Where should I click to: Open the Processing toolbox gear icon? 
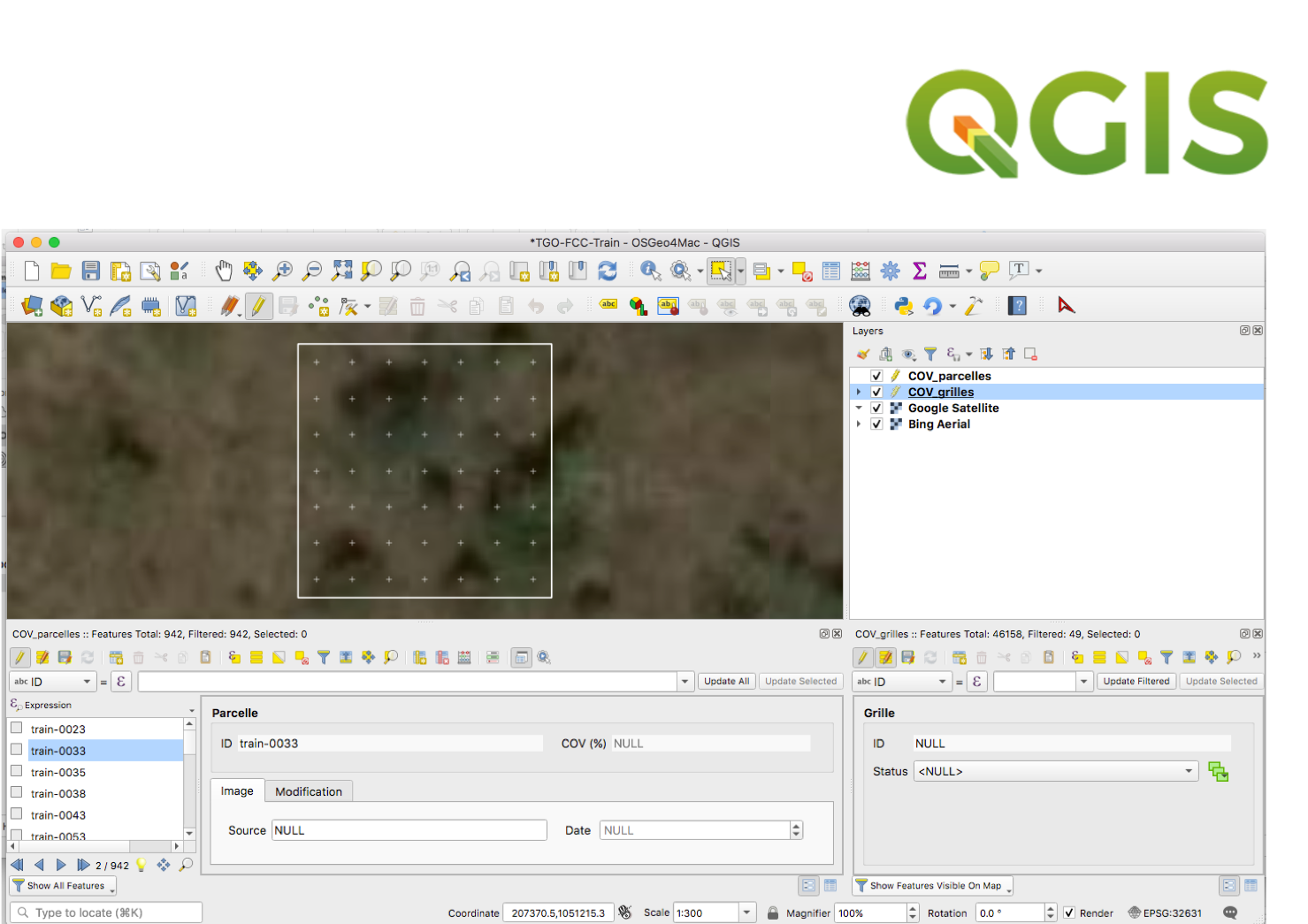pos(891,271)
